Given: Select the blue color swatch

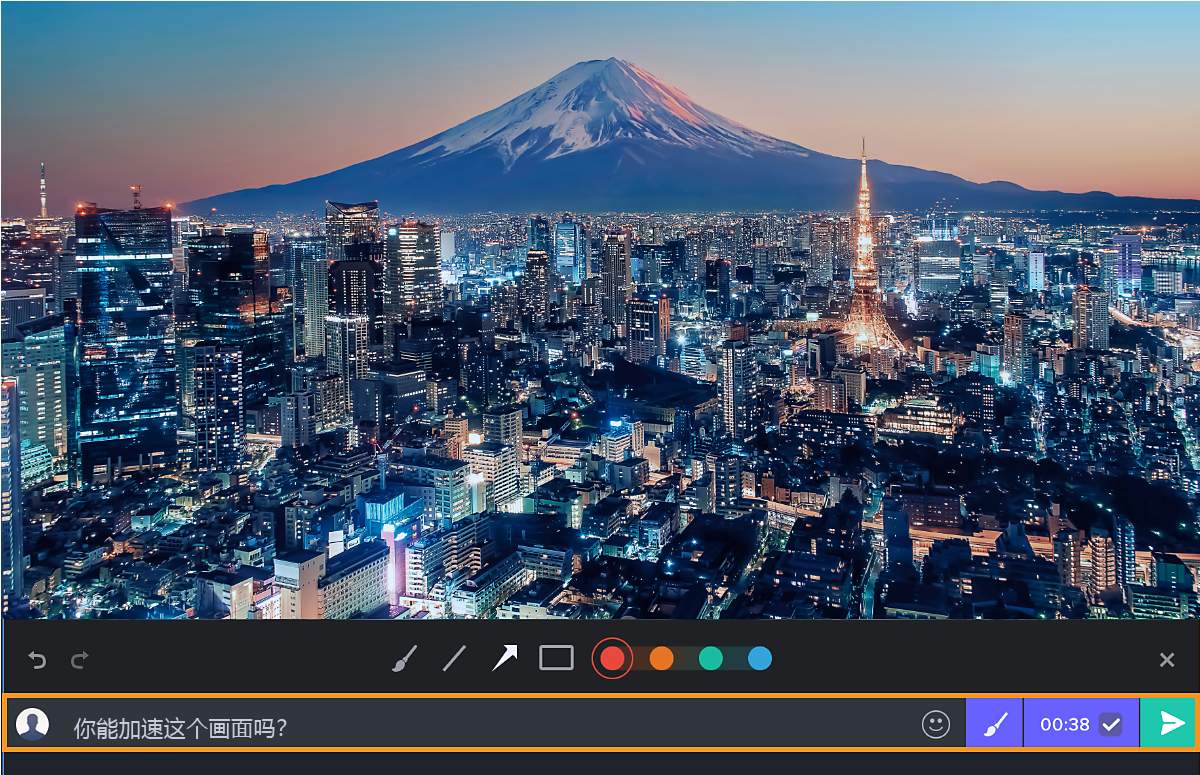Looking at the screenshot, I should pos(760,658).
